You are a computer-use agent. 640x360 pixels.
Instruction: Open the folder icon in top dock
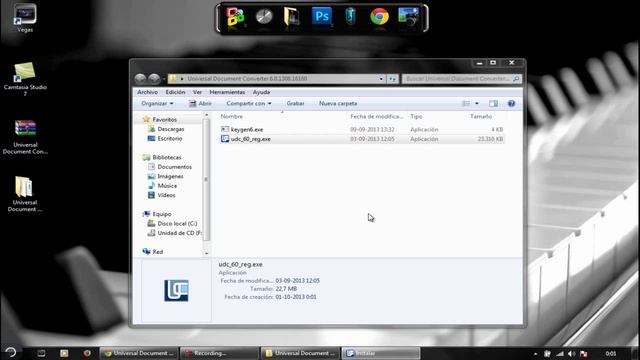(x=292, y=17)
